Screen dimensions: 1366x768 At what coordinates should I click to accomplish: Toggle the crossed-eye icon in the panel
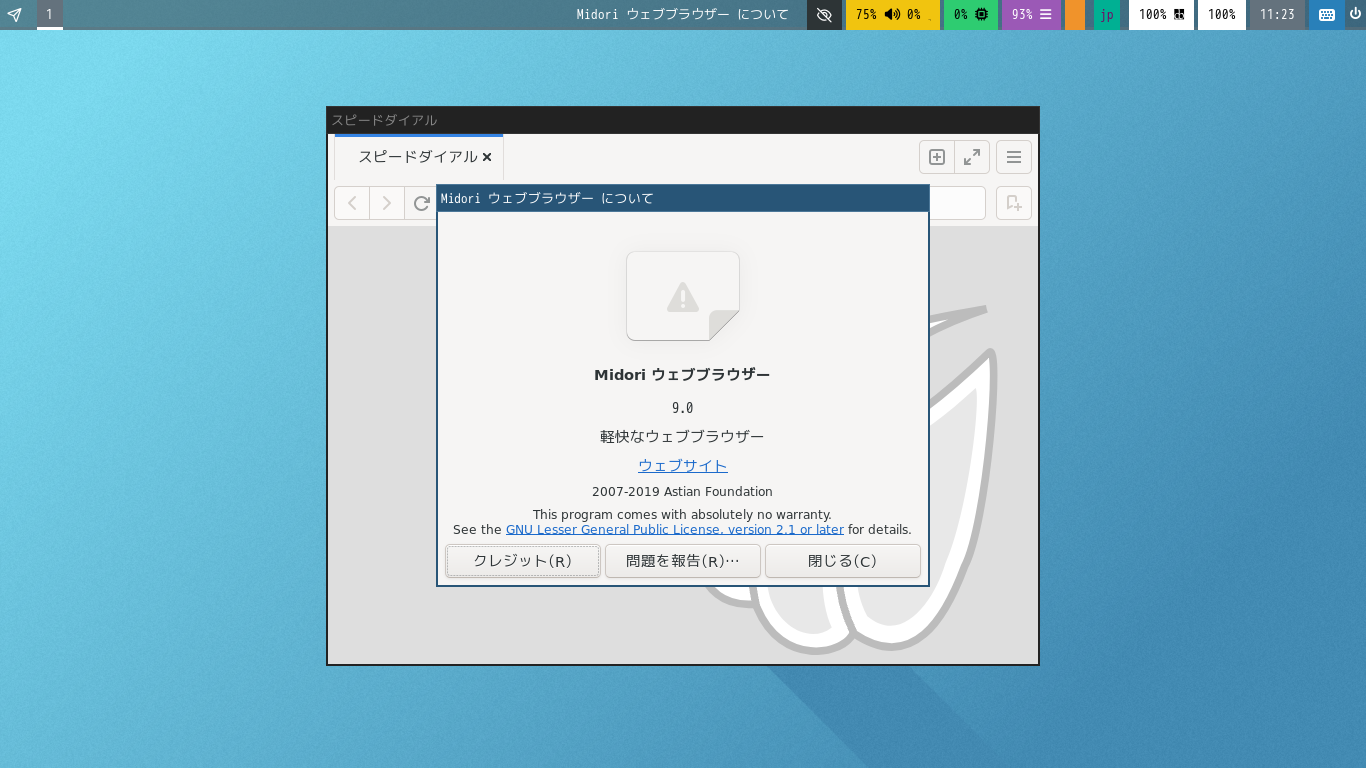(824, 15)
